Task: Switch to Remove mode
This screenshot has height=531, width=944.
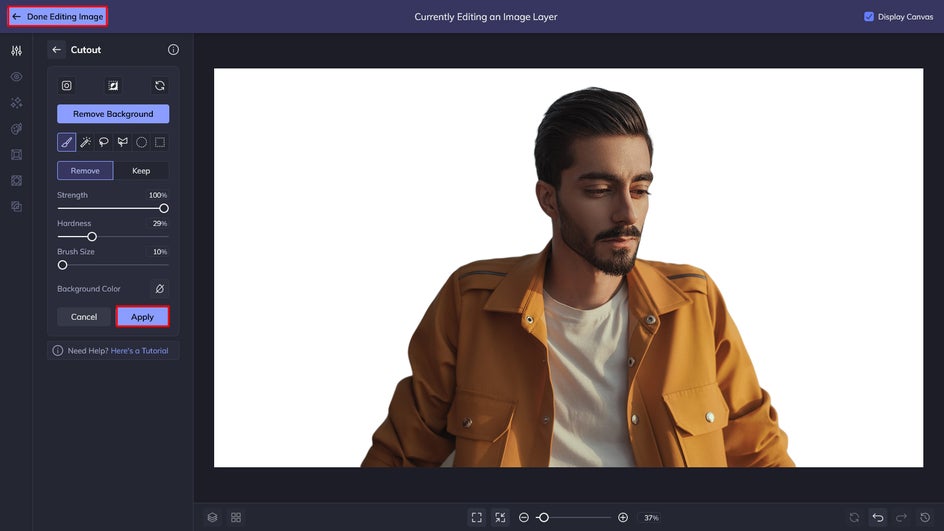Action: pyautogui.click(x=85, y=170)
